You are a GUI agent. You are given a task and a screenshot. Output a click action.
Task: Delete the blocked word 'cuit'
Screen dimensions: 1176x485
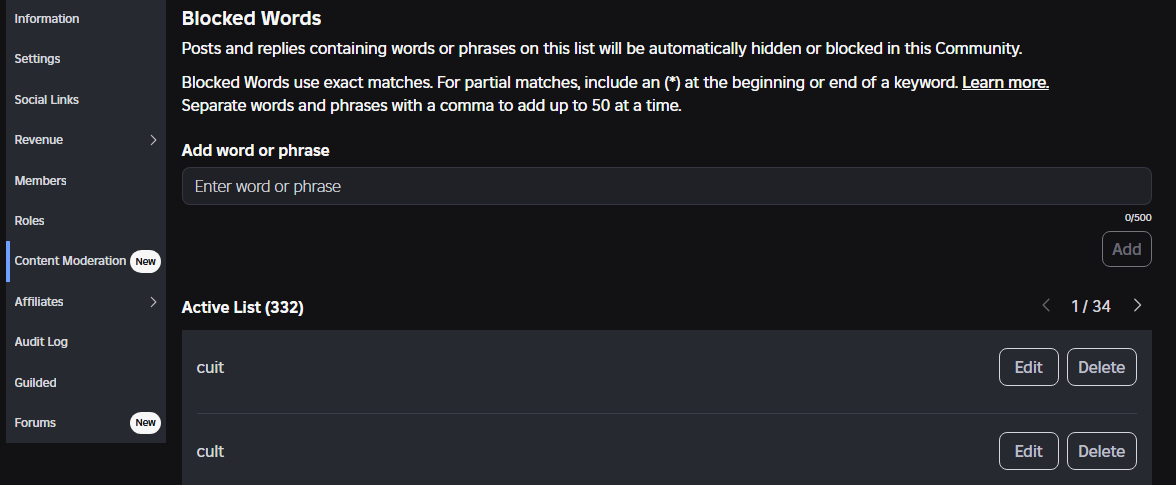(1101, 367)
